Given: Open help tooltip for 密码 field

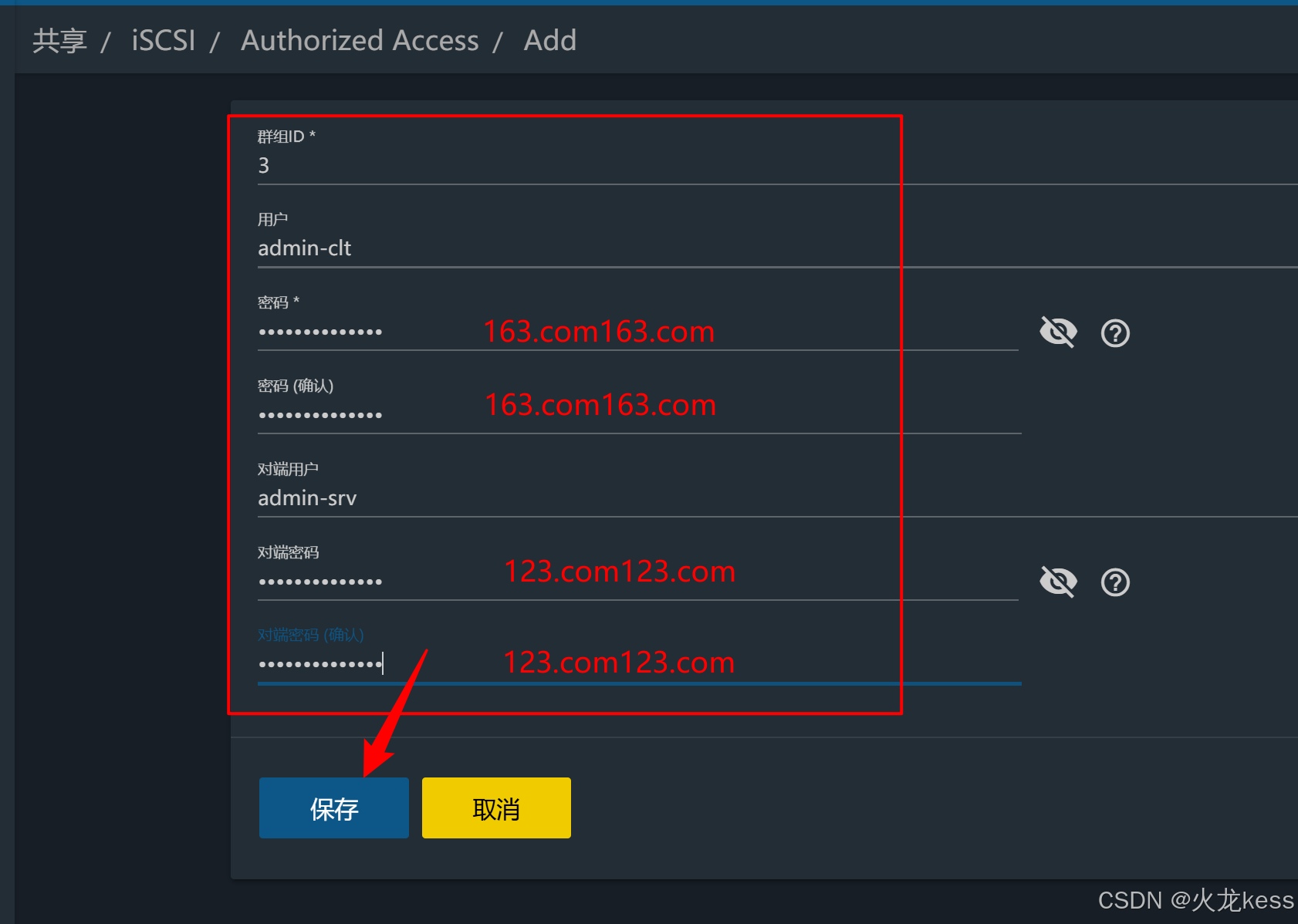Looking at the screenshot, I should click(x=1115, y=333).
